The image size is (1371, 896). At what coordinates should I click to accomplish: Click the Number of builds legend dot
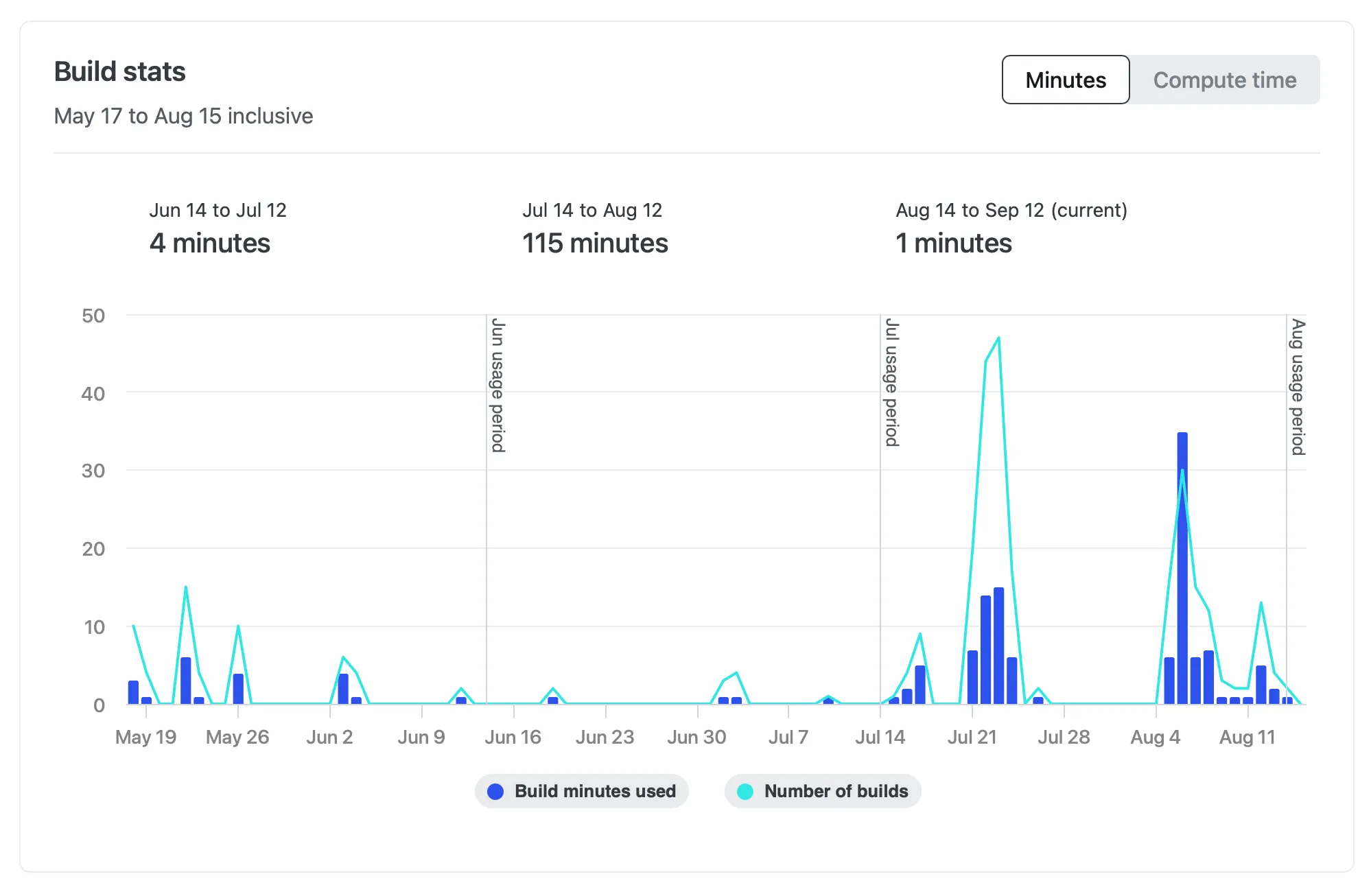click(745, 791)
